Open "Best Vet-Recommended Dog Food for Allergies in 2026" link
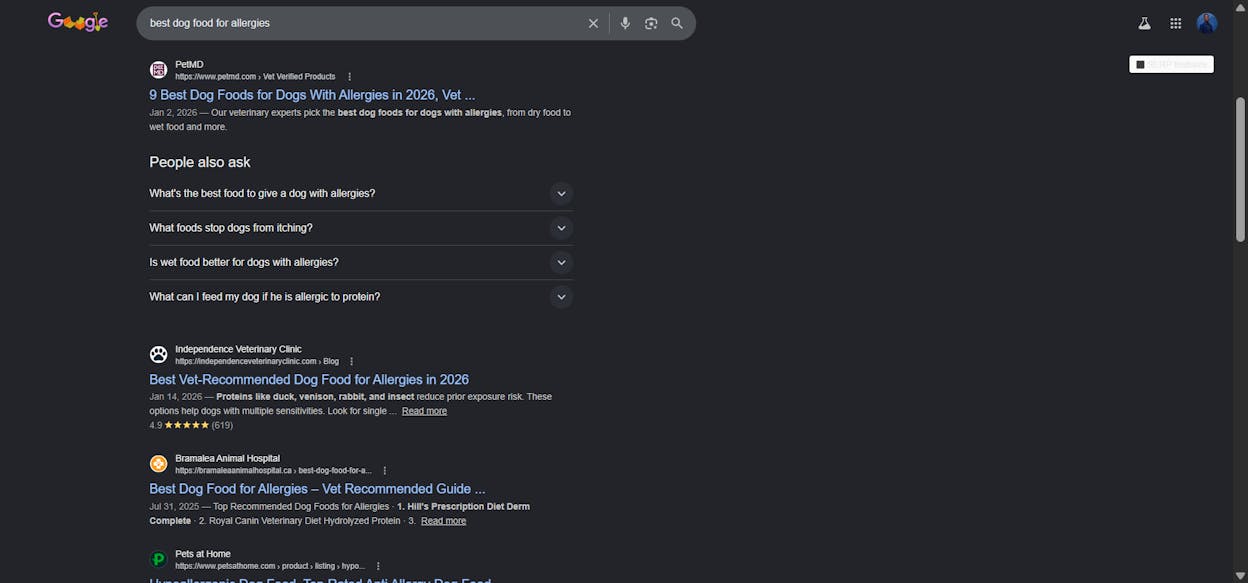The image size is (1248, 583). coord(309,380)
